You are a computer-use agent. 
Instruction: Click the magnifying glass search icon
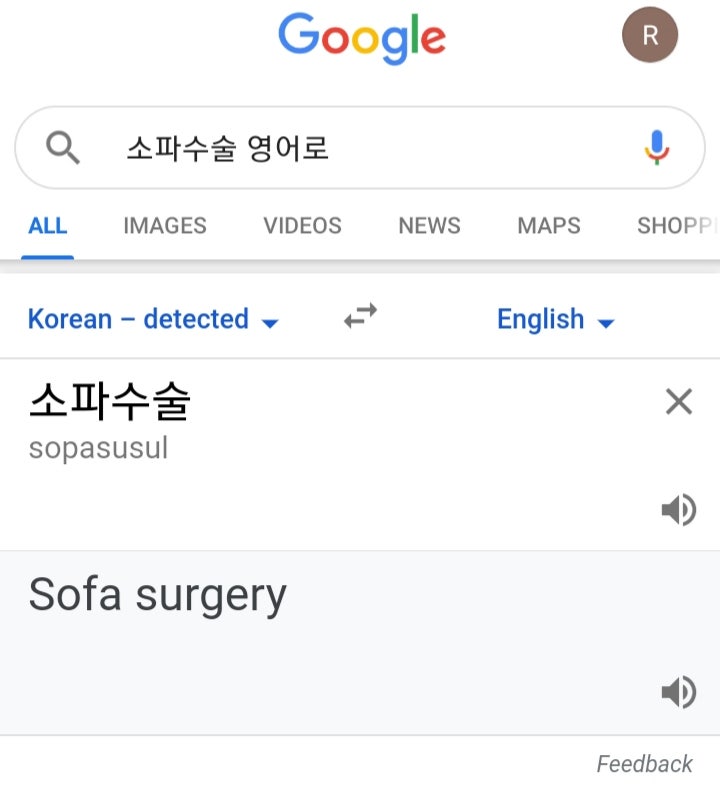63,147
